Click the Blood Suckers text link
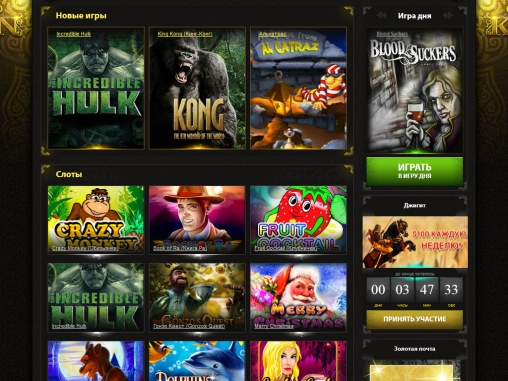The height and width of the screenshot is (381, 508). click(392, 34)
